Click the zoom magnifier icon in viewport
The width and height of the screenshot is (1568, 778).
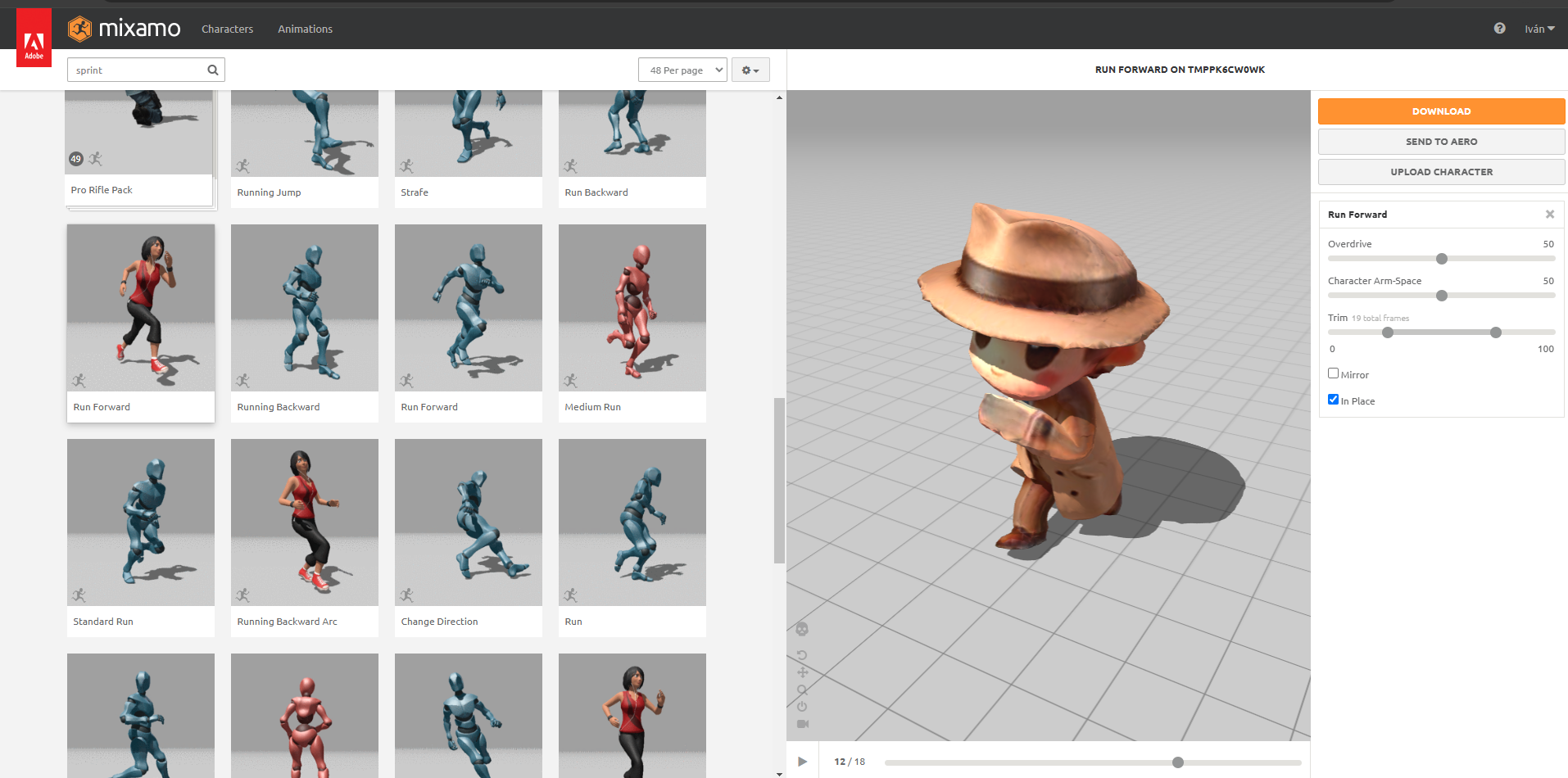click(802, 690)
